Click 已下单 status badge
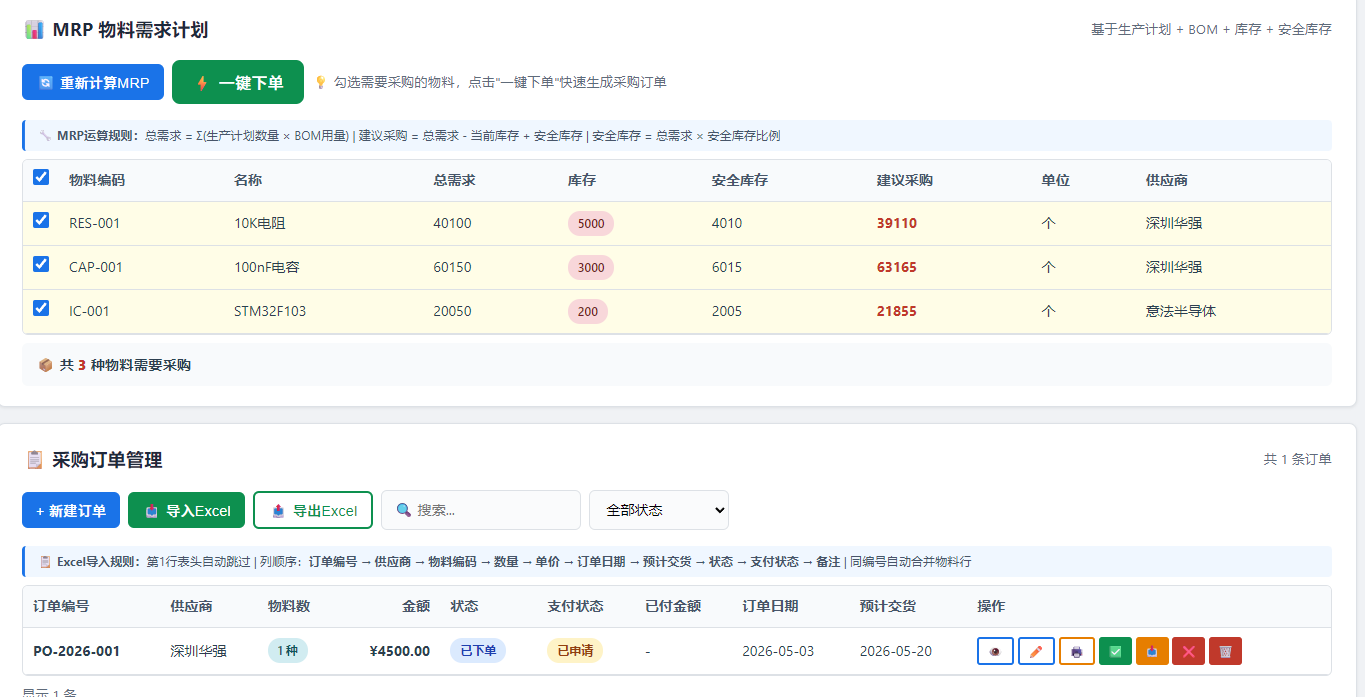Screen dimensions: 1365x697 [478, 651]
